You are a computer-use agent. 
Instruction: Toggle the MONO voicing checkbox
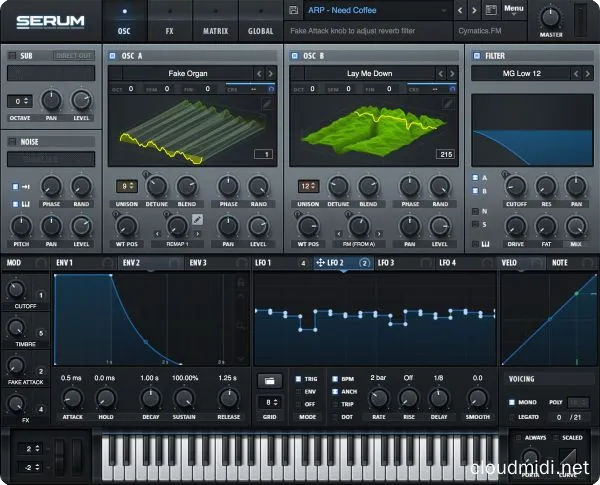pos(512,402)
